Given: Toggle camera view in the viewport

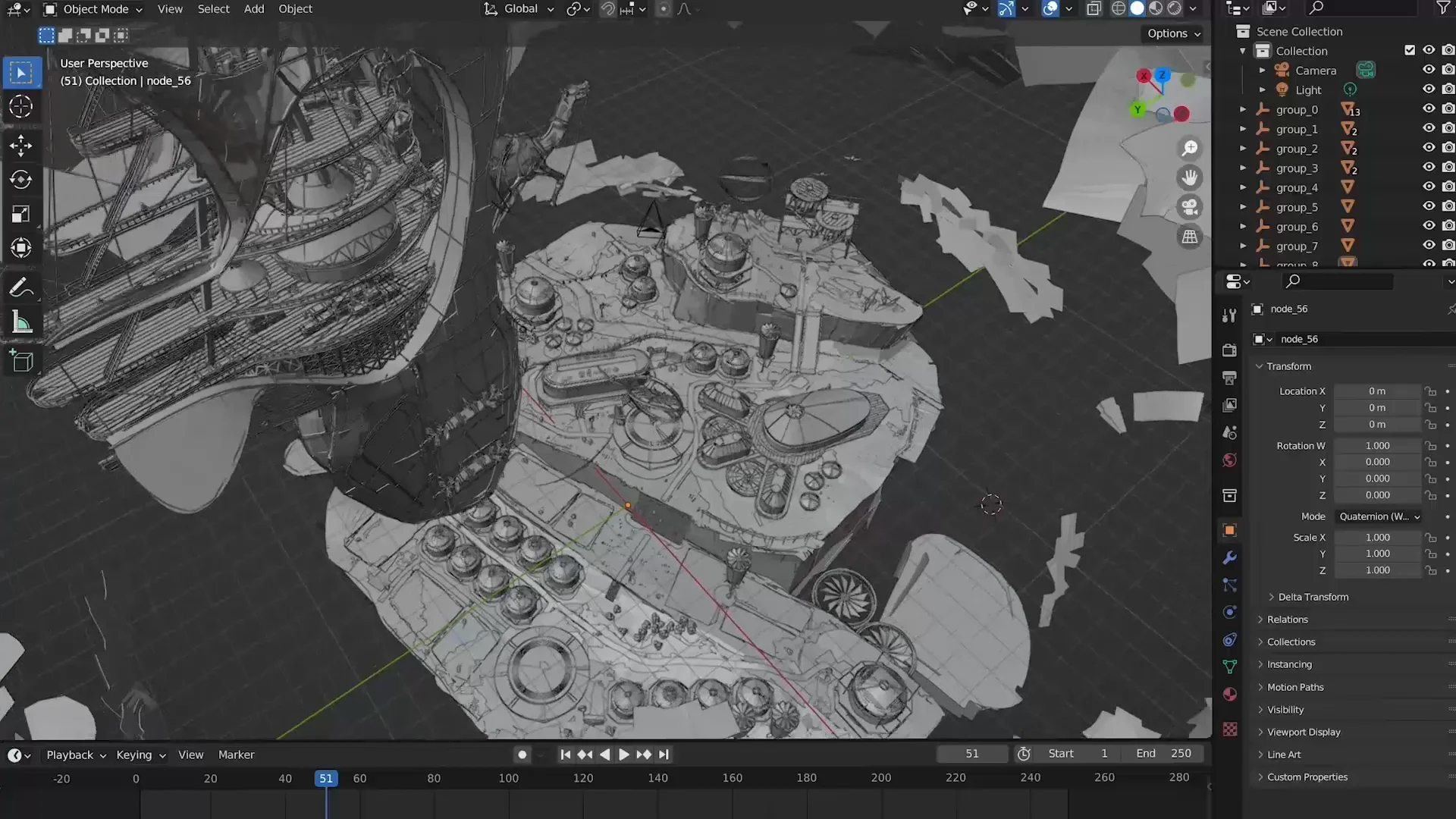Looking at the screenshot, I should click(1190, 207).
